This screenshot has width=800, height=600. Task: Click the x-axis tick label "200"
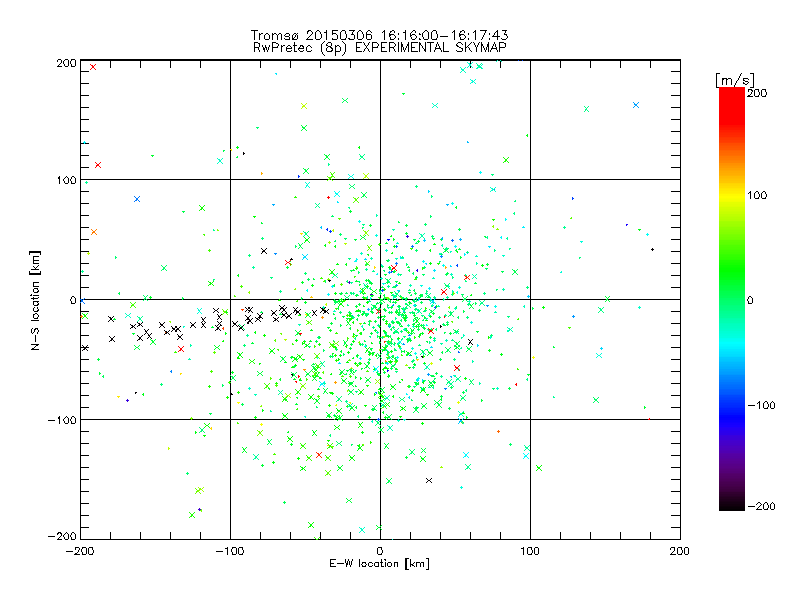point(680,552)
